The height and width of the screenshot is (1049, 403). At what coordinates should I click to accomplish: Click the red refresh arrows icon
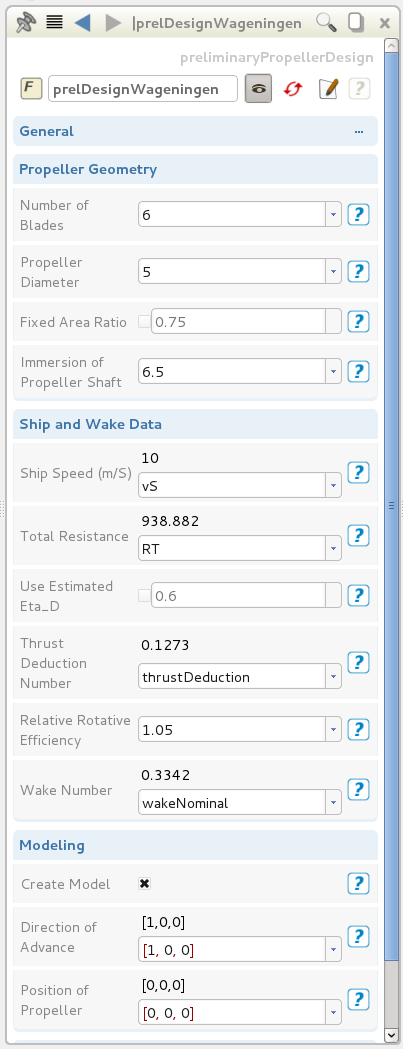click(293, 88)
